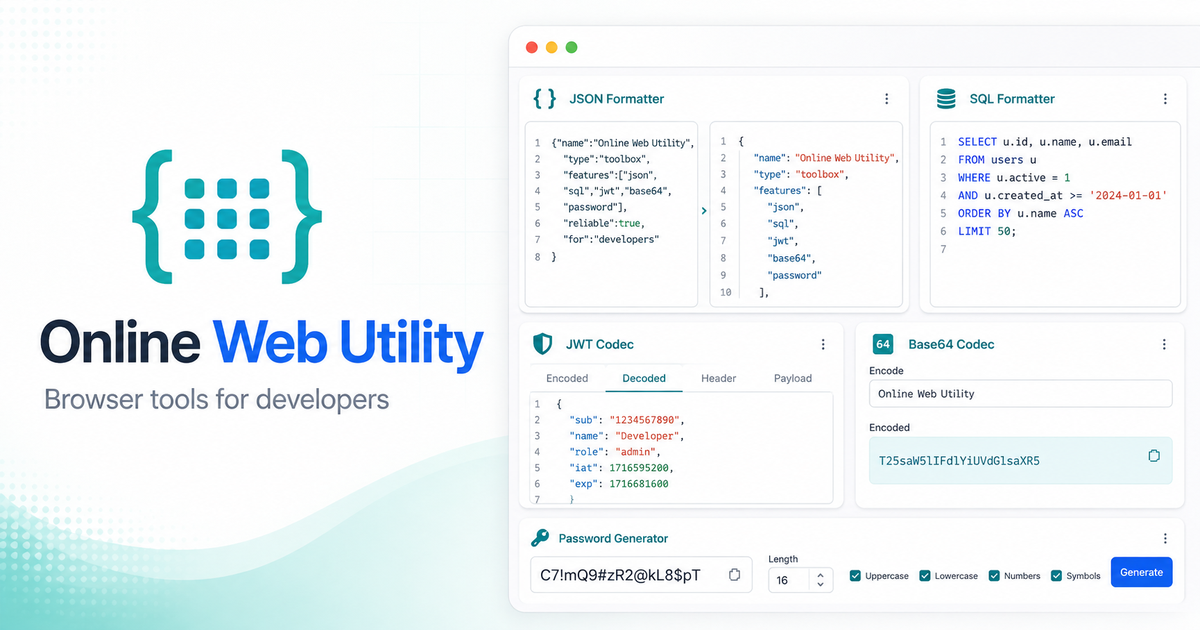This screenshot has width=1200, height=630.
Task: Click the arrow between JSON input and output
Action: [704, 210]
